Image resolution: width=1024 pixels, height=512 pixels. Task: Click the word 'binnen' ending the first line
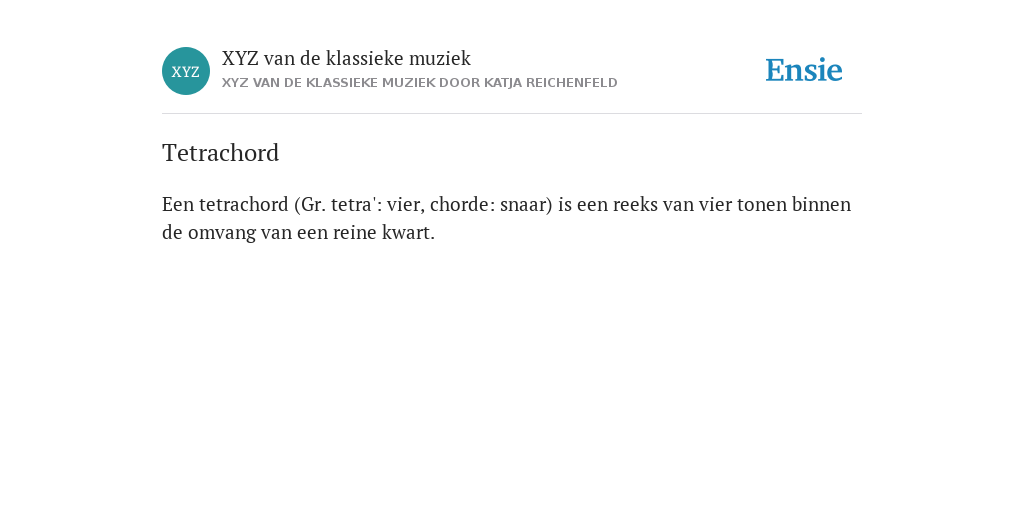point(822,204)
